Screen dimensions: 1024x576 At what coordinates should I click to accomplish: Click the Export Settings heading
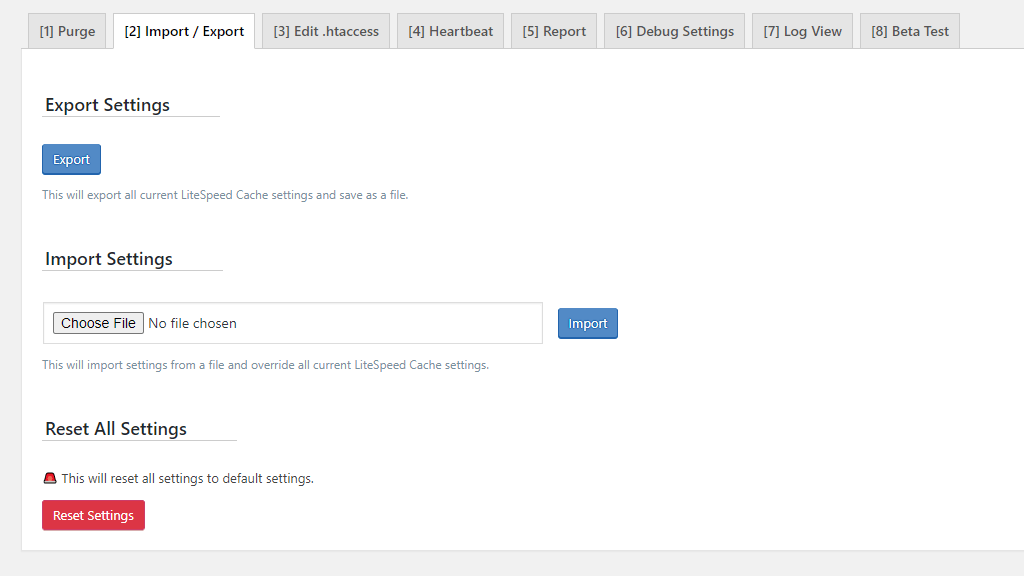click(x=107, y=105)
